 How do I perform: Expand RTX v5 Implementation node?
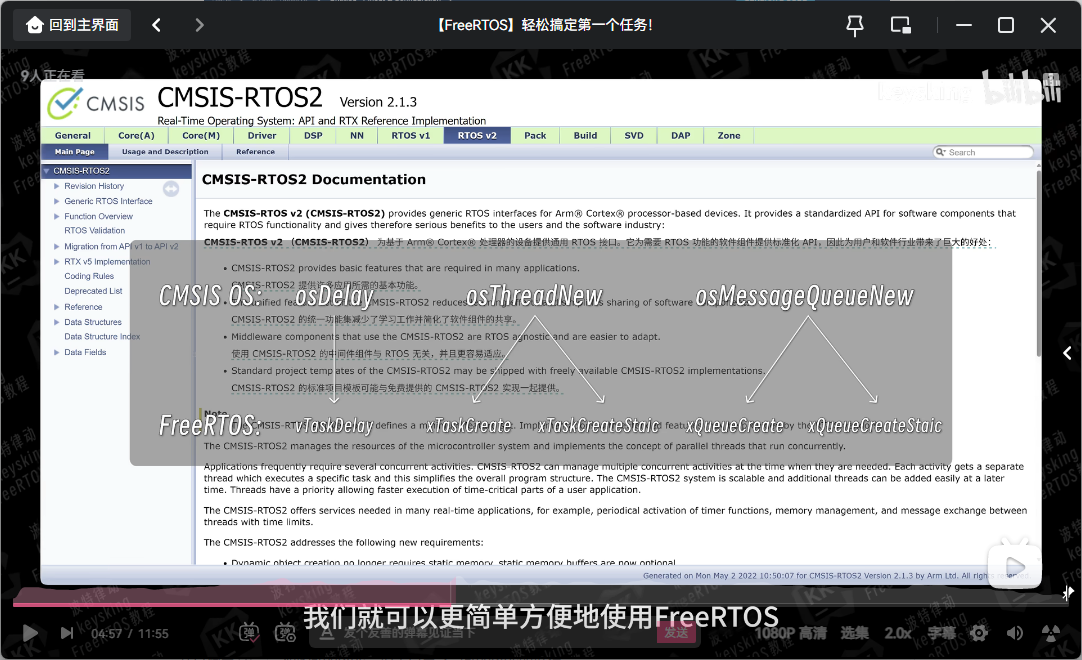(x=57, y=262)
